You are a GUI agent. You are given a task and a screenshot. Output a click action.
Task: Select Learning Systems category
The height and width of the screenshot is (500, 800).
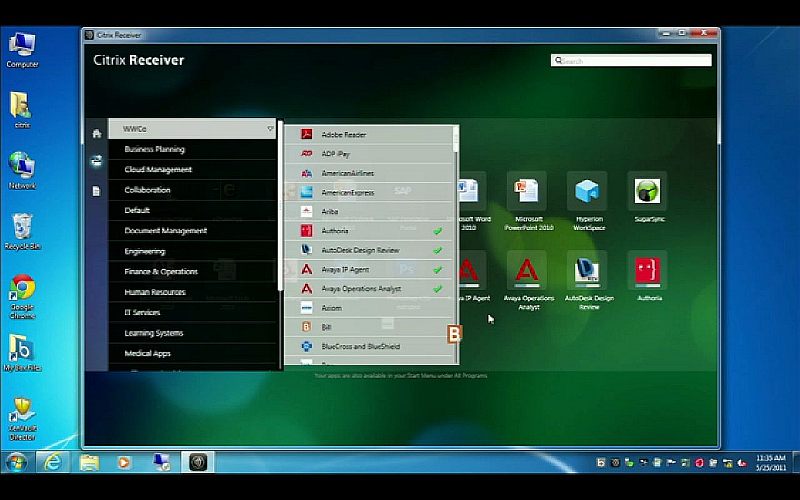(x=192, y=333)
